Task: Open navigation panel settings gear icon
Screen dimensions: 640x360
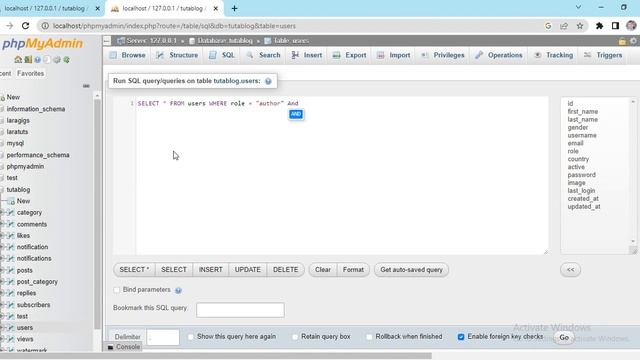Action: (57, 60)
